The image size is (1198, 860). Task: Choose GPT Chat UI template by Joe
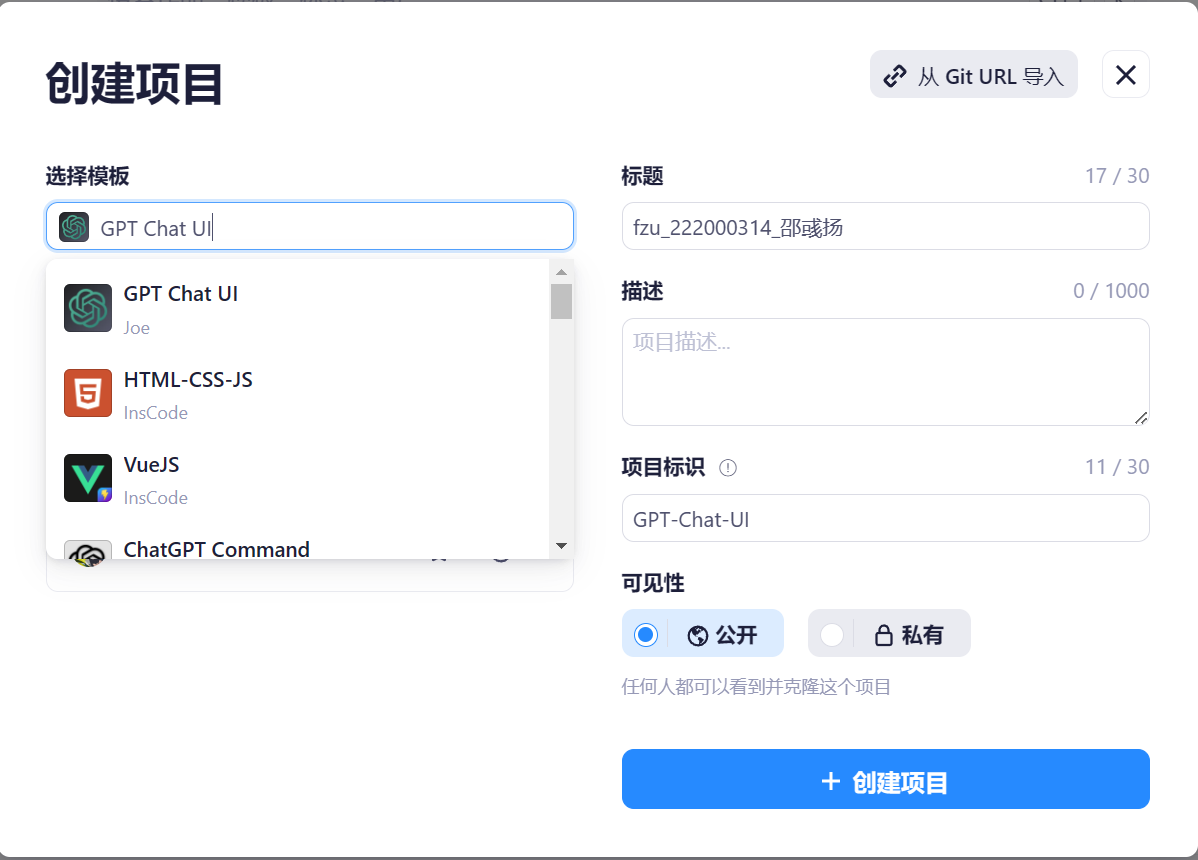coord(298,309)
